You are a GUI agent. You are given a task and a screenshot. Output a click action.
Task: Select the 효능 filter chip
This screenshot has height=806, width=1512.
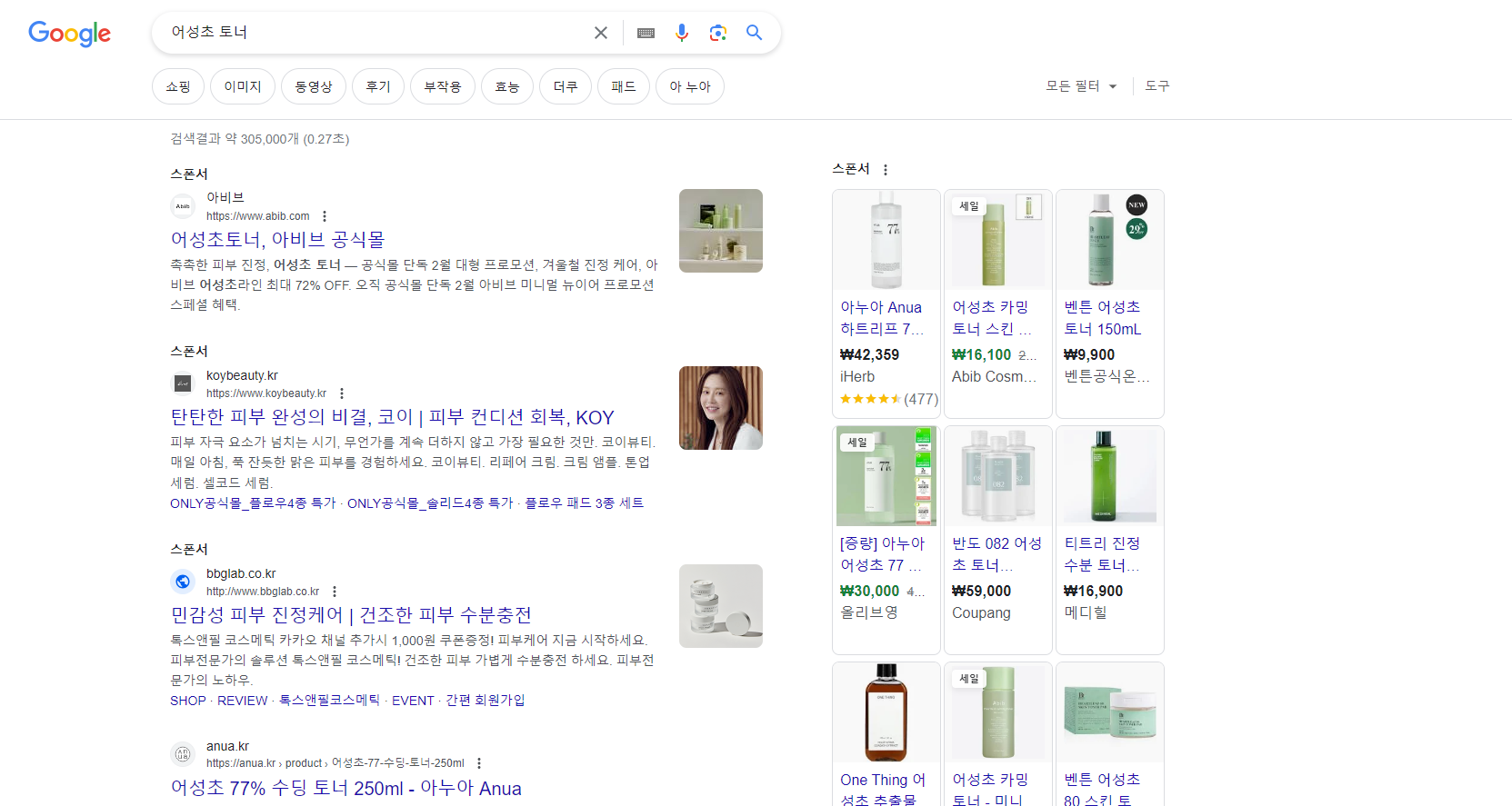(507, 86)
